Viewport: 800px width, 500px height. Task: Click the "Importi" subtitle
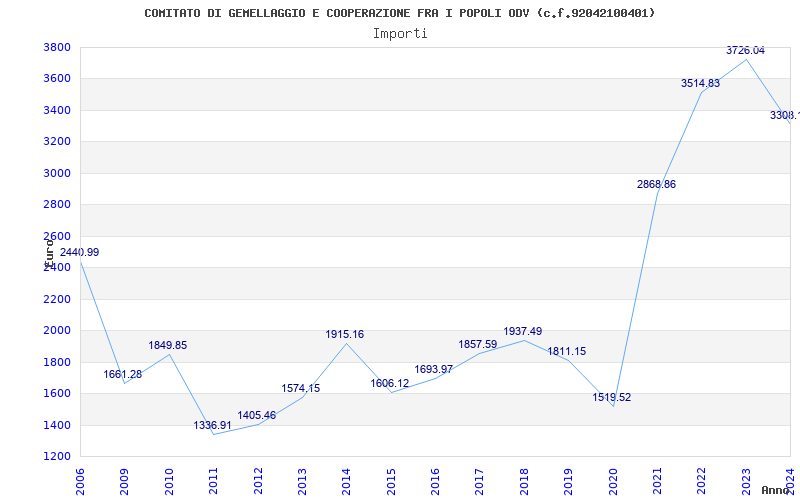[x=400, y=33]
